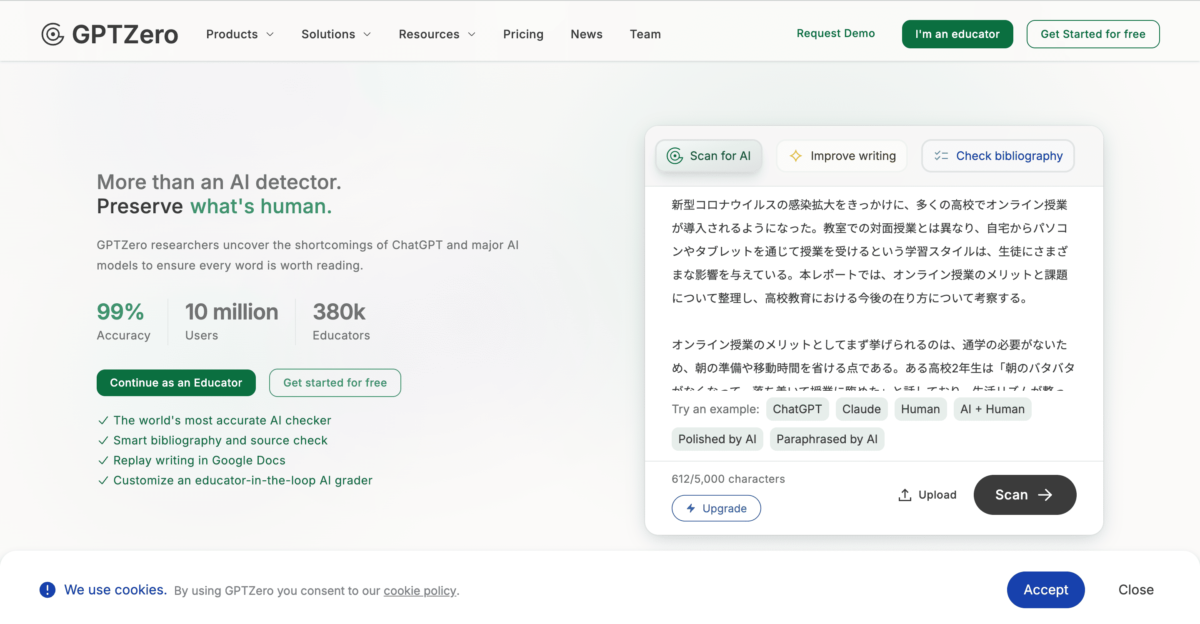Expand the Resources menu chevron
This screenshot has height=624, width=1200.
tap(471, 34)
